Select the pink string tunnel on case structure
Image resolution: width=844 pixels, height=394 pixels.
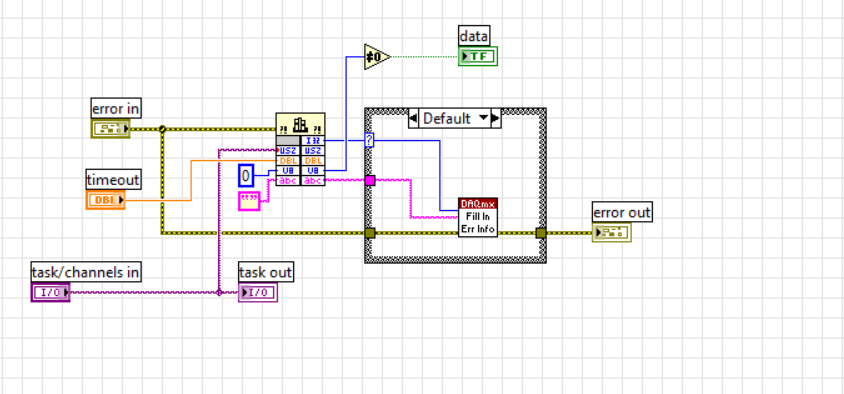click(x=370, y=180)
